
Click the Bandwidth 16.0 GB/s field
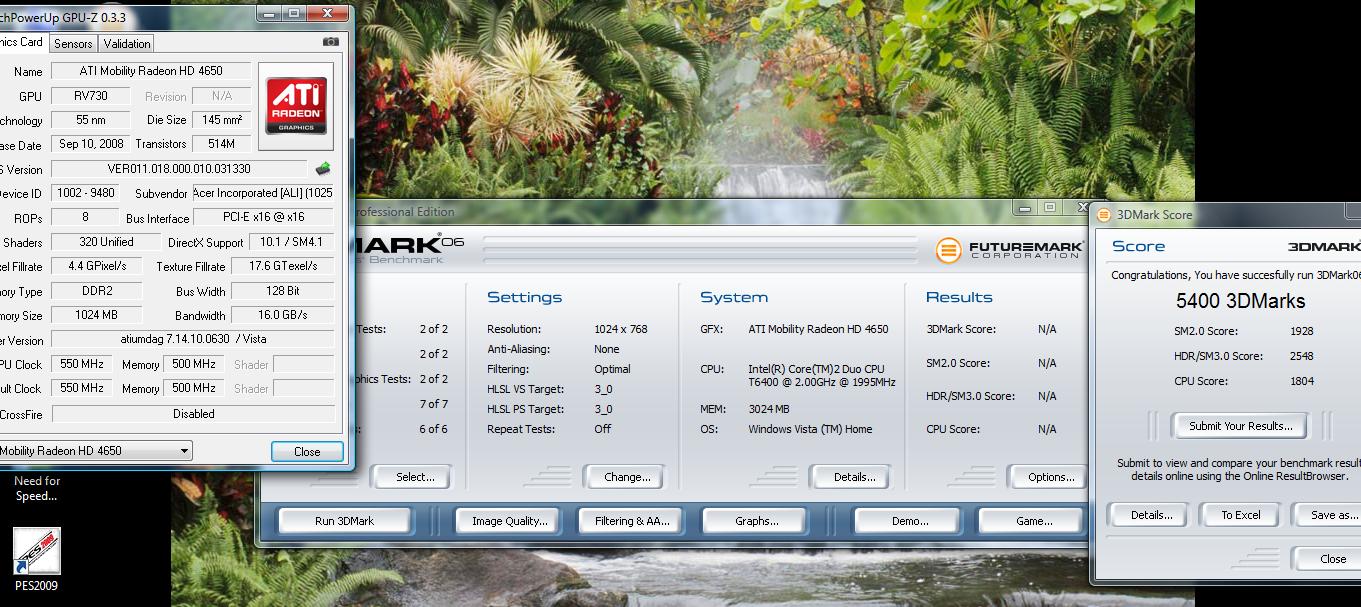click(x=282, y=315)
